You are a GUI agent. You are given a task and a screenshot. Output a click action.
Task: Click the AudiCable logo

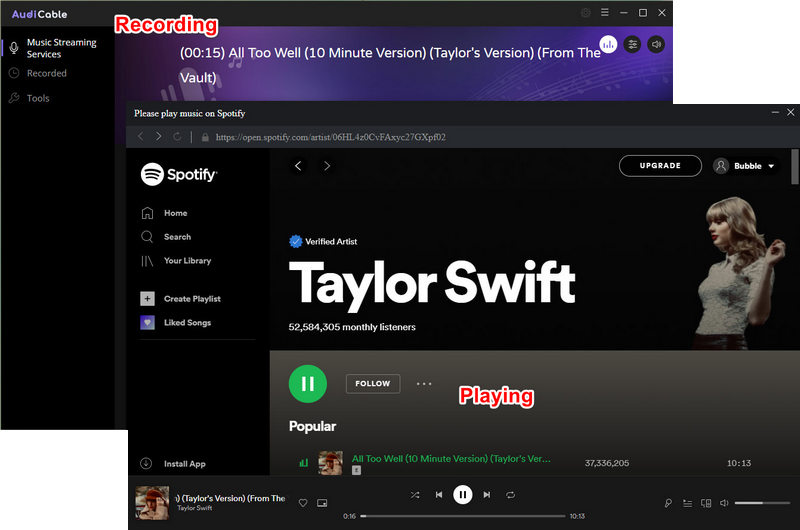click(x=39, y=14)
